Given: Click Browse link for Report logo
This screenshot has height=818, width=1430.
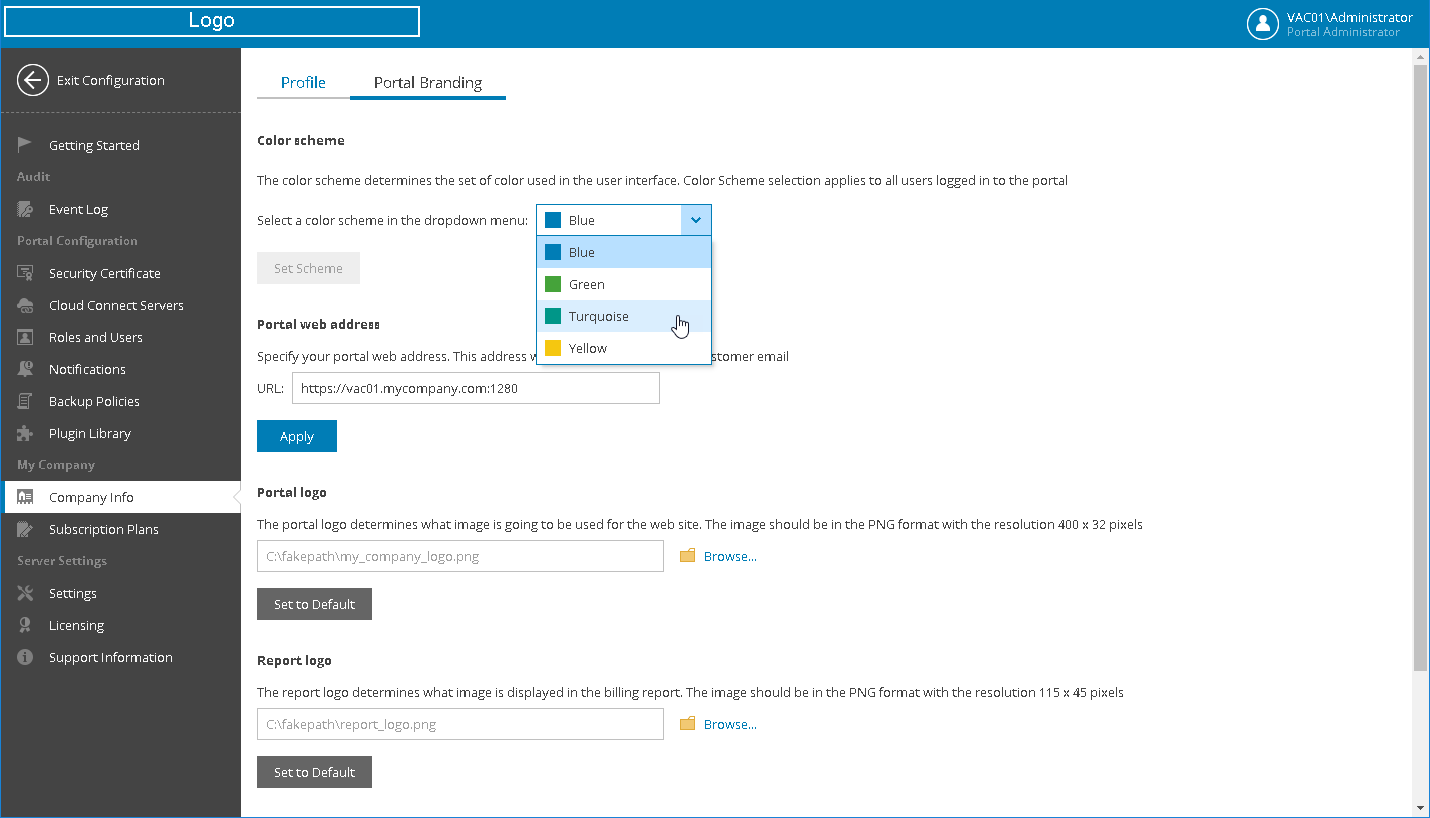Looking at the screenshot, I should point(730,724).
